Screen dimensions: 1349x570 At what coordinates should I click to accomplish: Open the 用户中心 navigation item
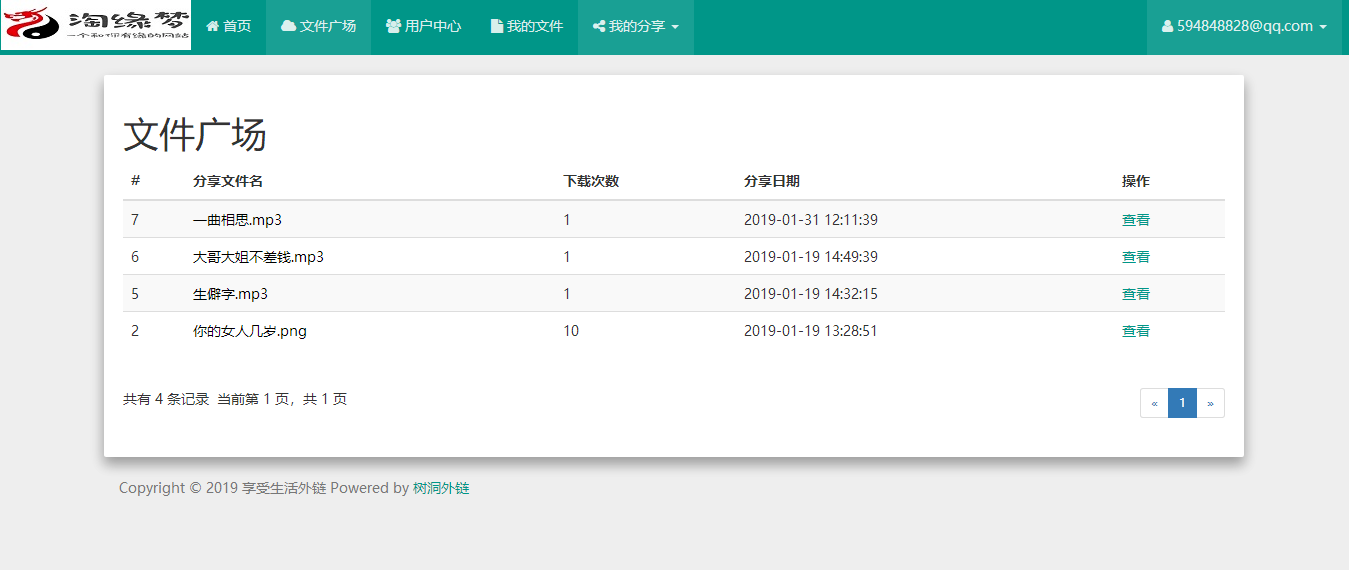point(423,27)
